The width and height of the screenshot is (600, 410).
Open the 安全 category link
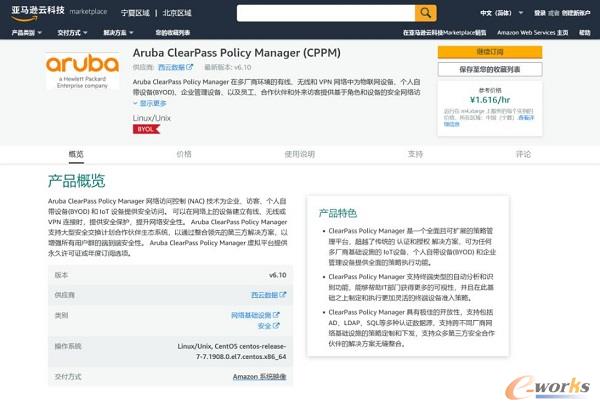(264, 326)
